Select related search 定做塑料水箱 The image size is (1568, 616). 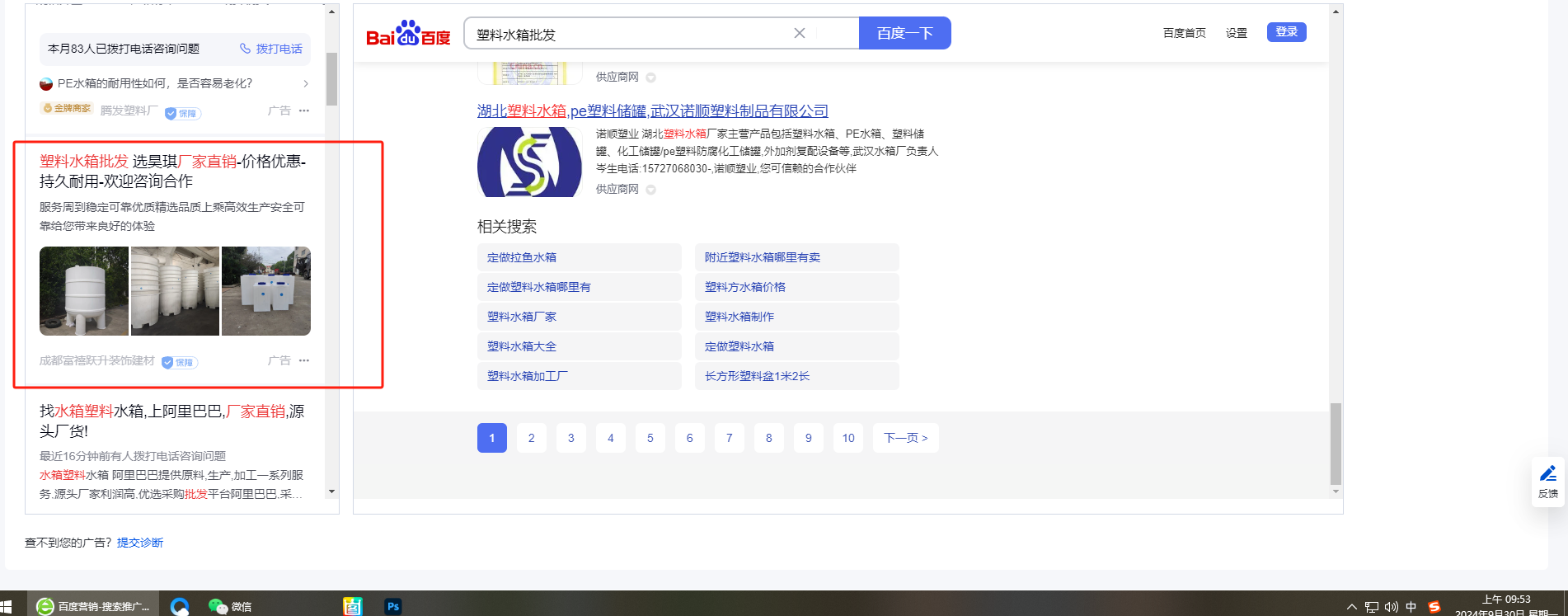(796, 346)
